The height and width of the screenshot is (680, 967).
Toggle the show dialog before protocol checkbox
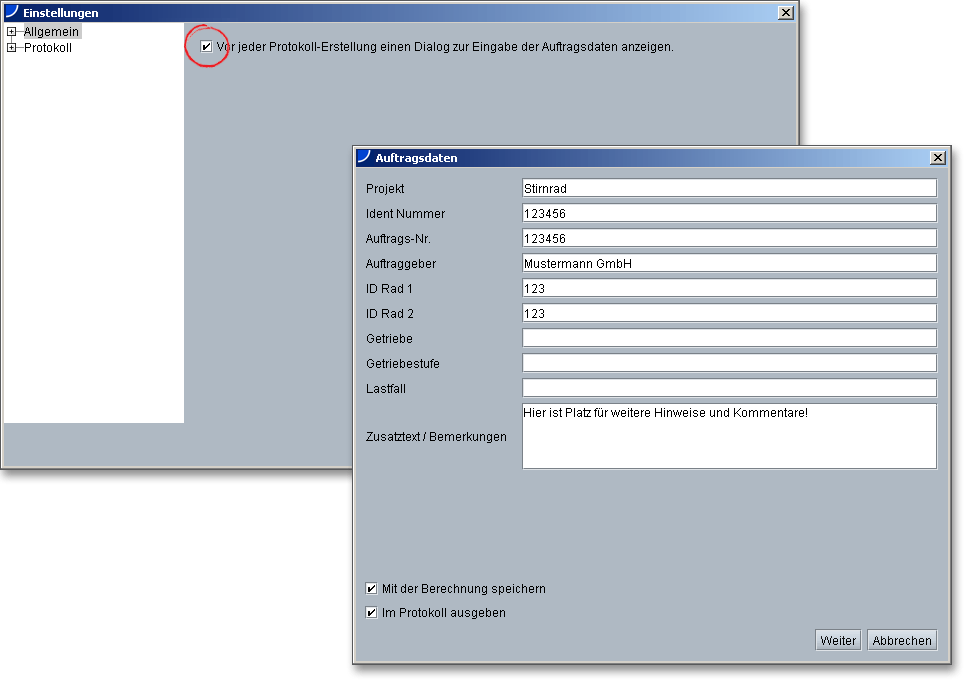pos(206,47)
